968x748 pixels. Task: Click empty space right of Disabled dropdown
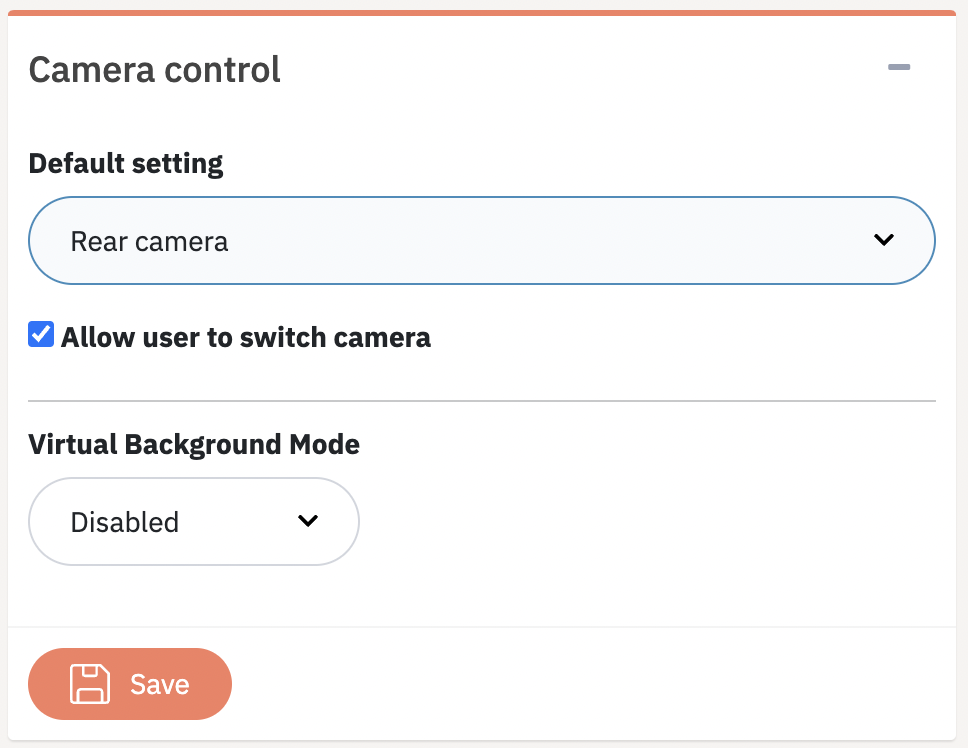pyautogui.click(x=648, y=522)
